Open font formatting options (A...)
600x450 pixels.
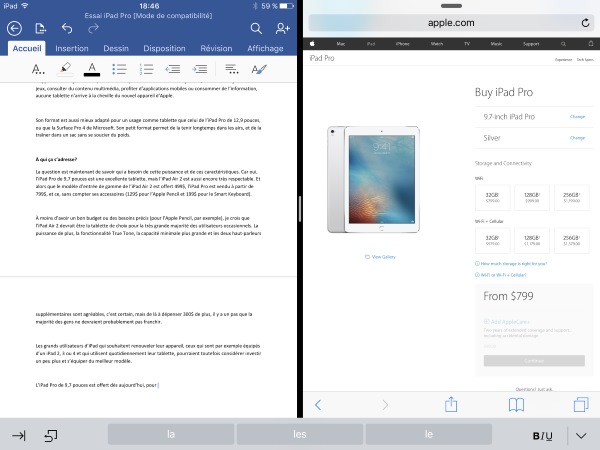(38, 69)
